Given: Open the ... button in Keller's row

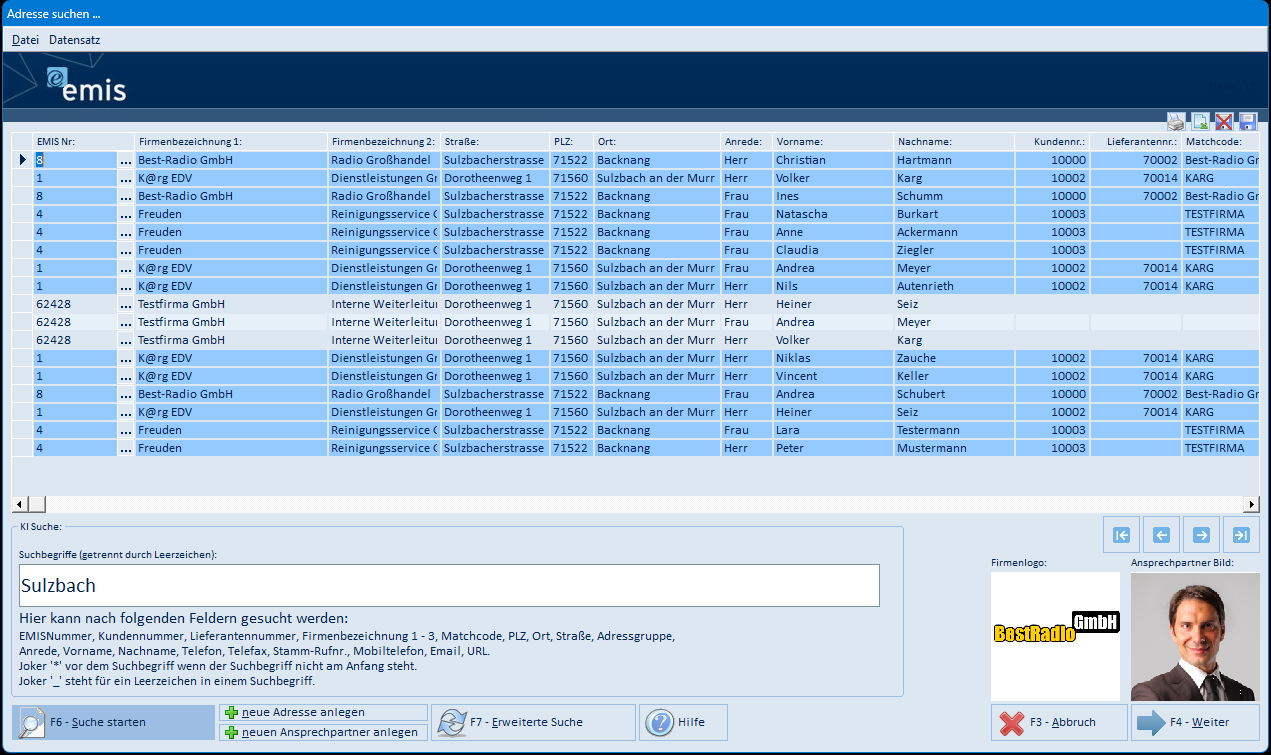Looking at the screenshot, I should pyautogui.click(x=126, y=376).
